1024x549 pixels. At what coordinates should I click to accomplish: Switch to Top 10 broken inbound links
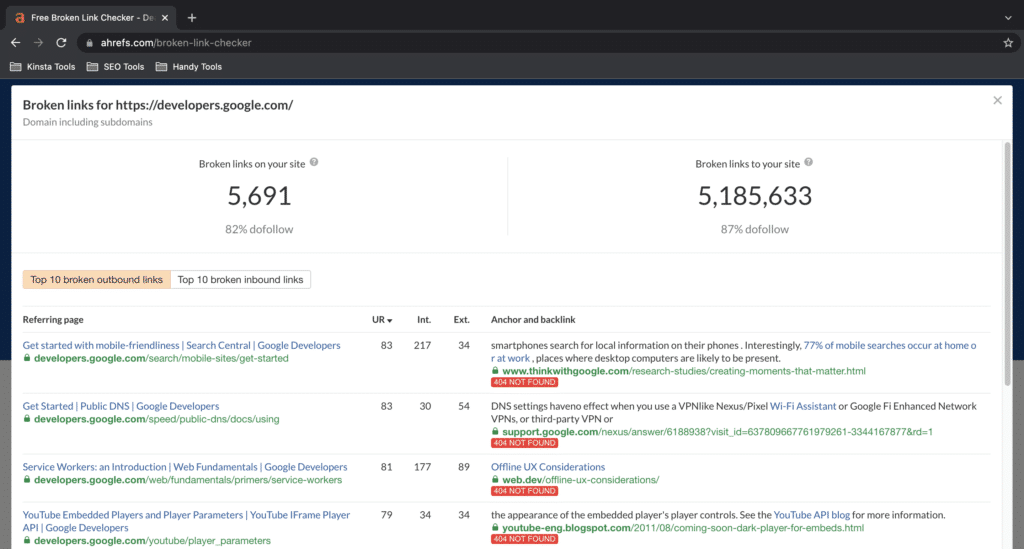coord(240,280)
